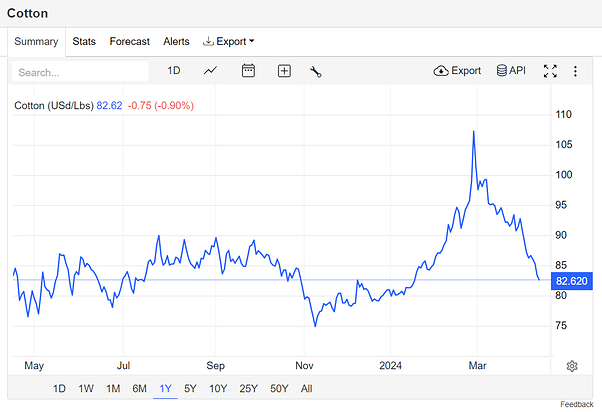
Task: Open the 1D interval selector
Action: coord(174,71)
